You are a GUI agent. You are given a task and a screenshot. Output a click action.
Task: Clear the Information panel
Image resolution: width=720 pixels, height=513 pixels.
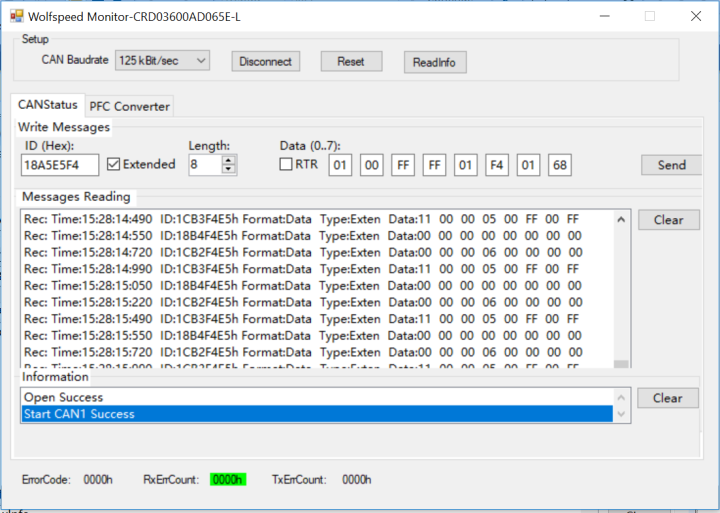[668, 398]
